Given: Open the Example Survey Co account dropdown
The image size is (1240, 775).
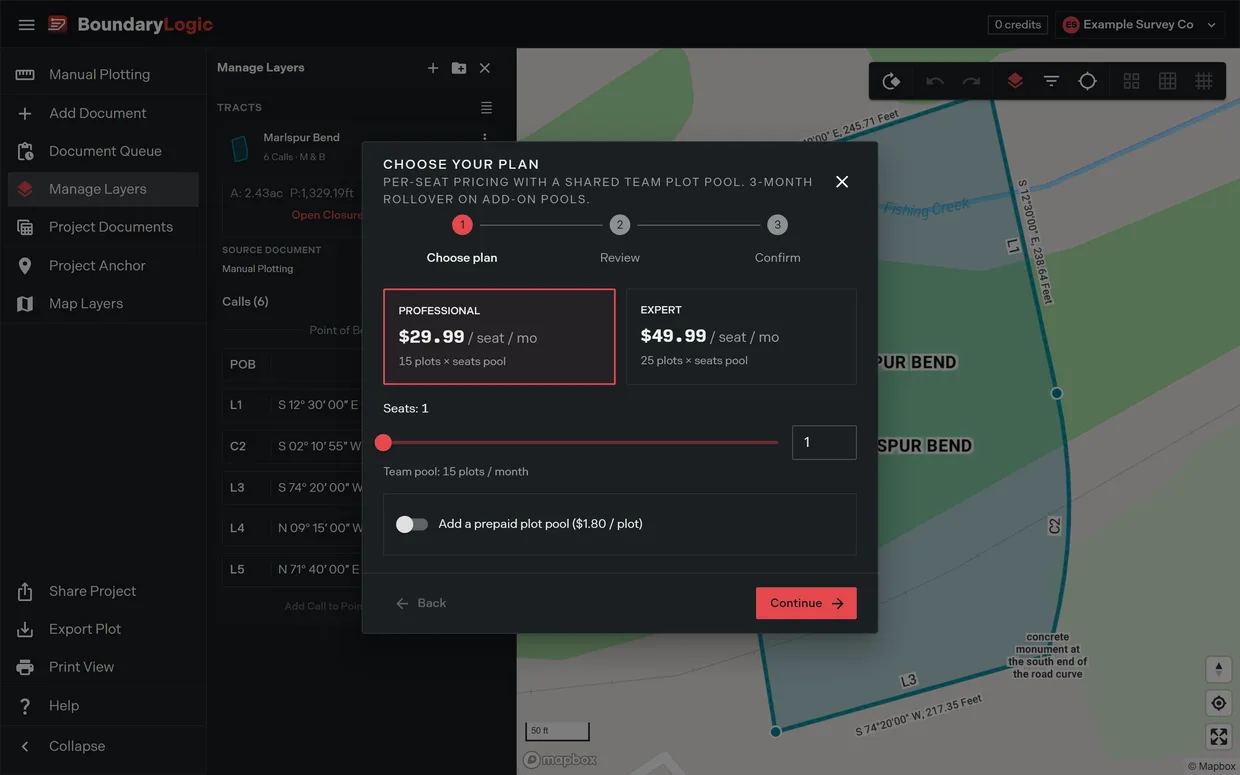Looking at the screenshot, I should point(1140,24).
